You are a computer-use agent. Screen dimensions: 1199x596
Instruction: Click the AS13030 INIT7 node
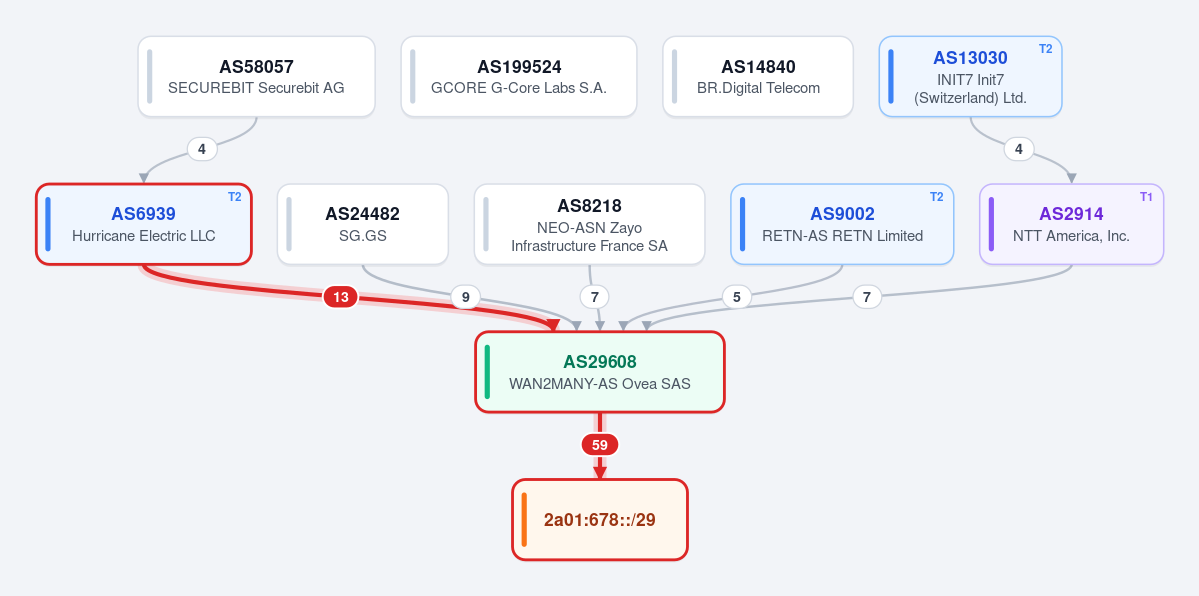[970, 77]
